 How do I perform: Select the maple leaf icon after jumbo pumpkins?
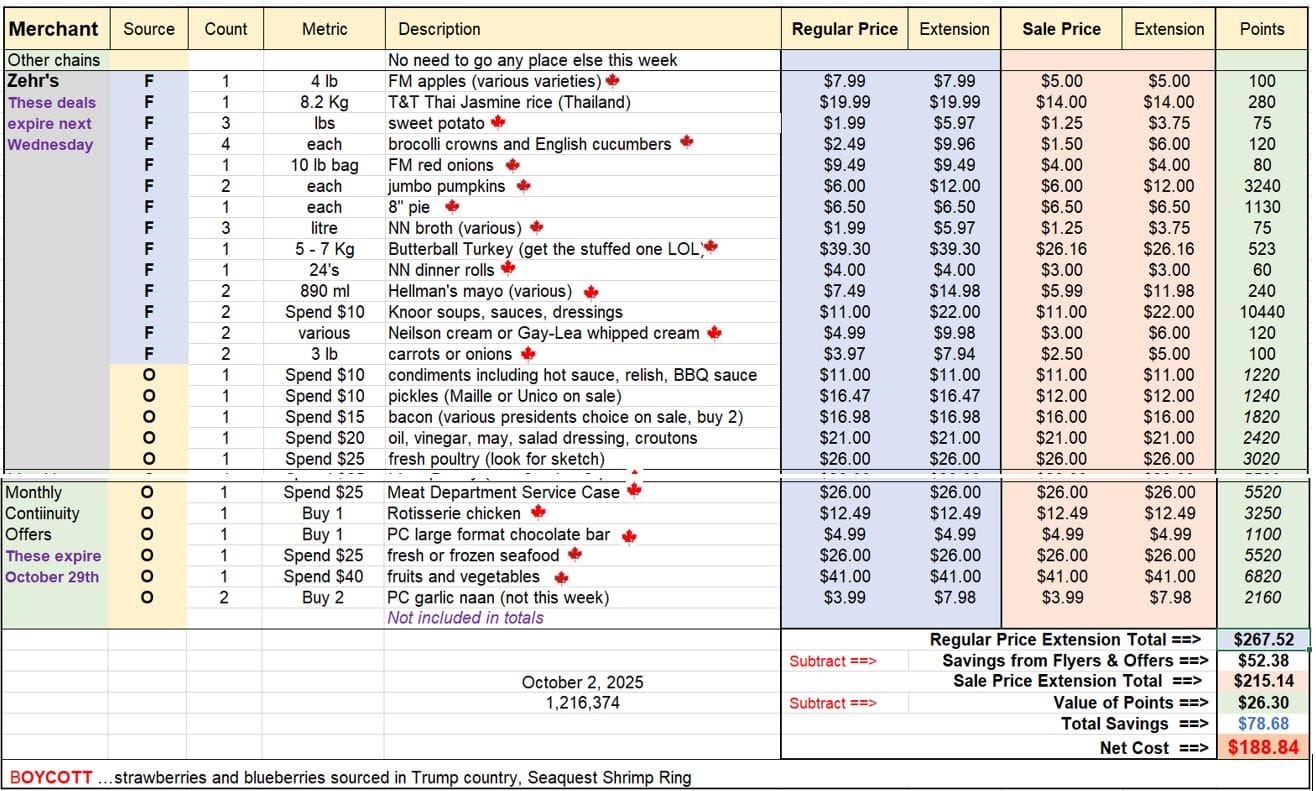pyautogui.click(x=523, y=186)
